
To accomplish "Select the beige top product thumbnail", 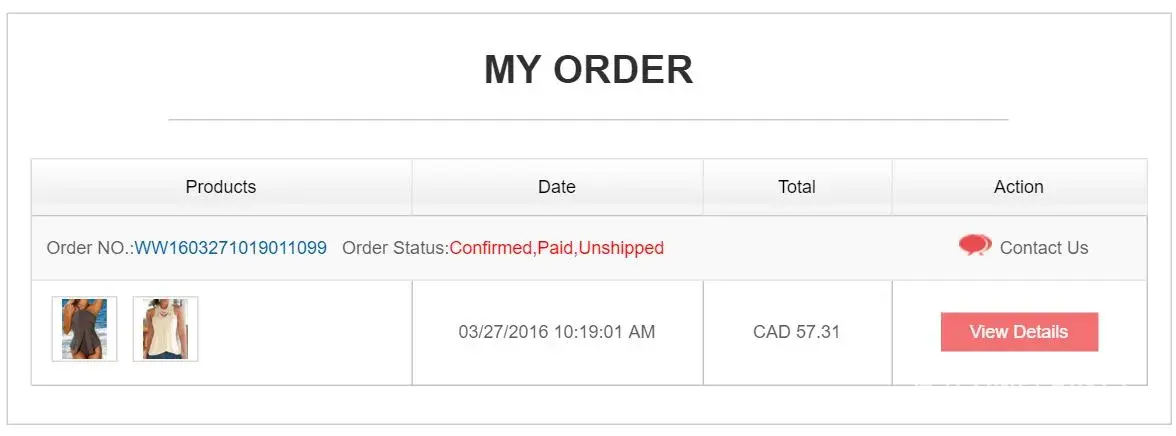I will click(165, 329).
